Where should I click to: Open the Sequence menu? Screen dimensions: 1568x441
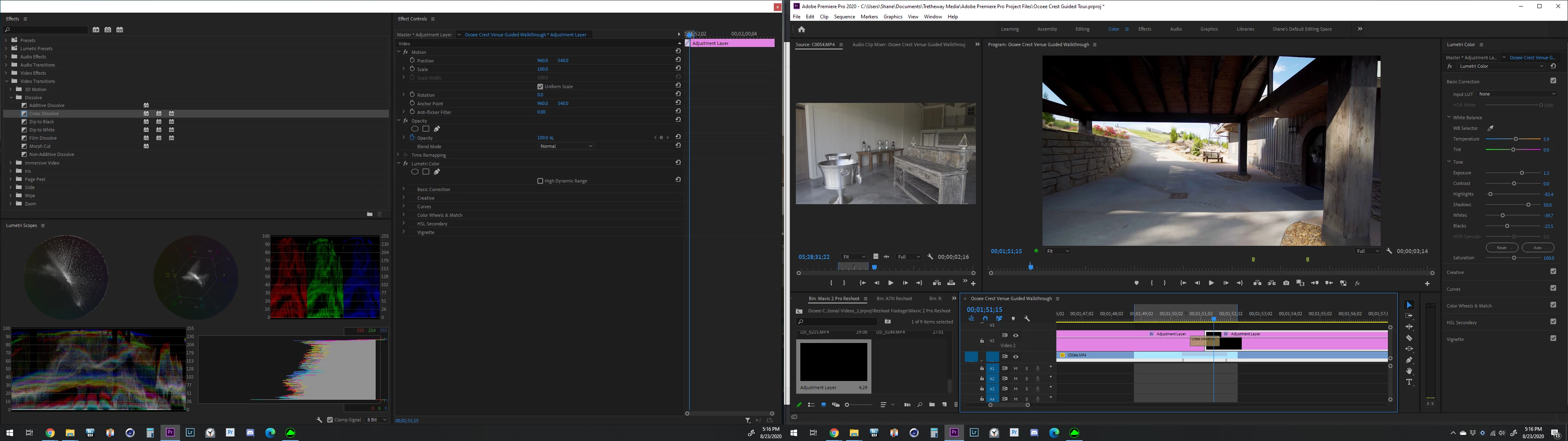(844, 16)
